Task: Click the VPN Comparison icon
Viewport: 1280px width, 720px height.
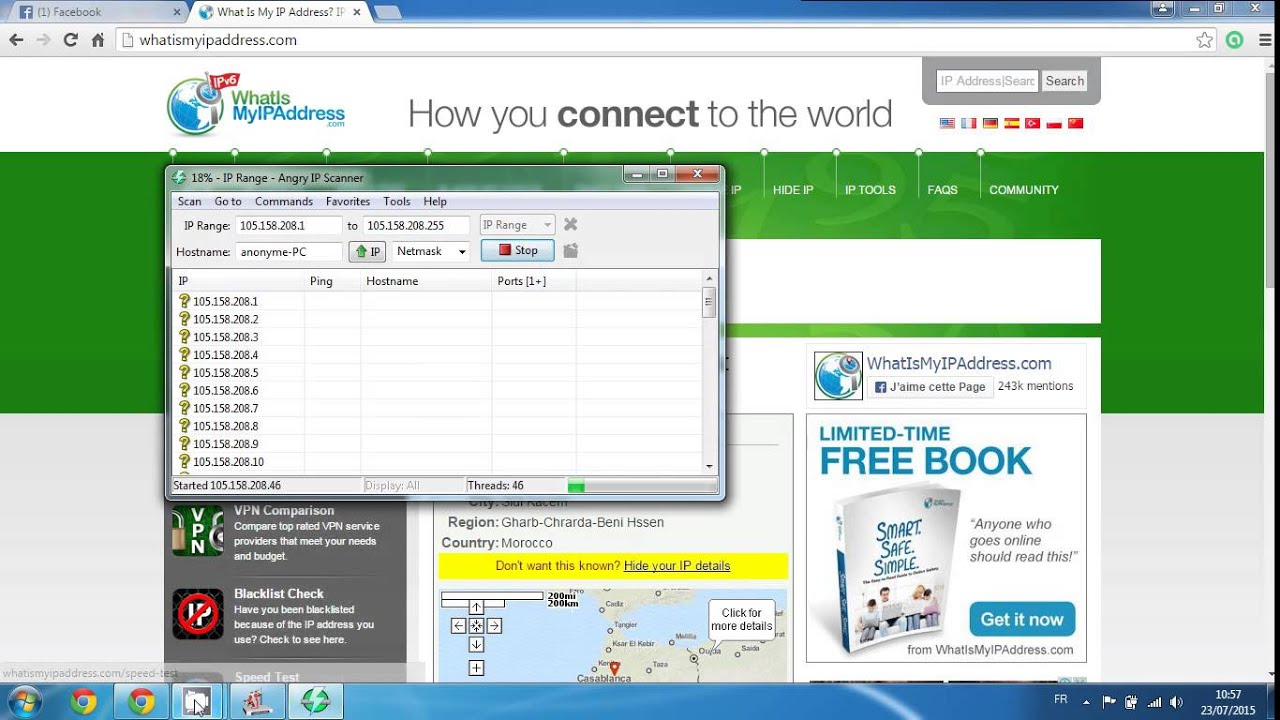Action: pos(198,530)
